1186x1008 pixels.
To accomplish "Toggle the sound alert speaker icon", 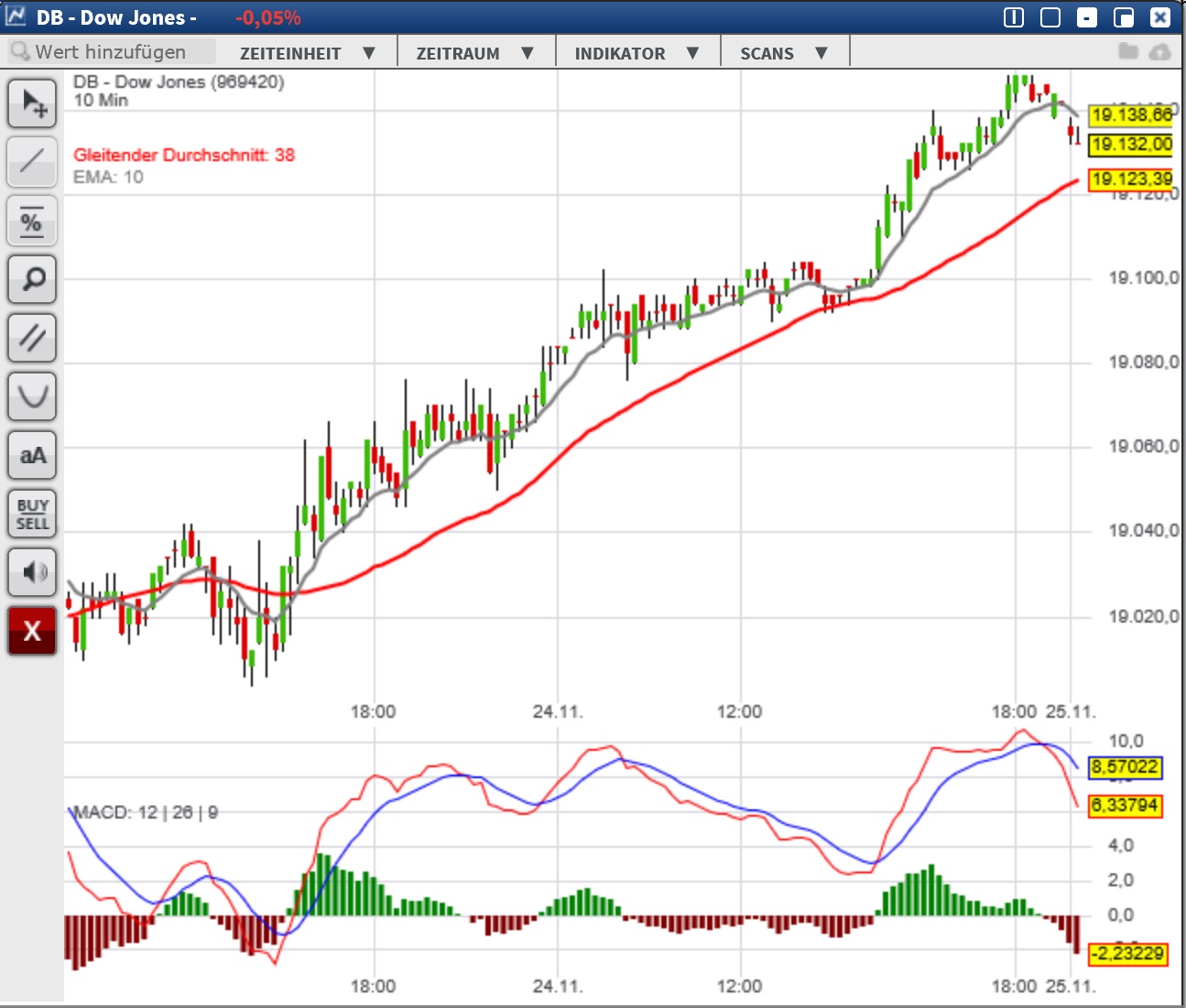I will pos(32,572).
